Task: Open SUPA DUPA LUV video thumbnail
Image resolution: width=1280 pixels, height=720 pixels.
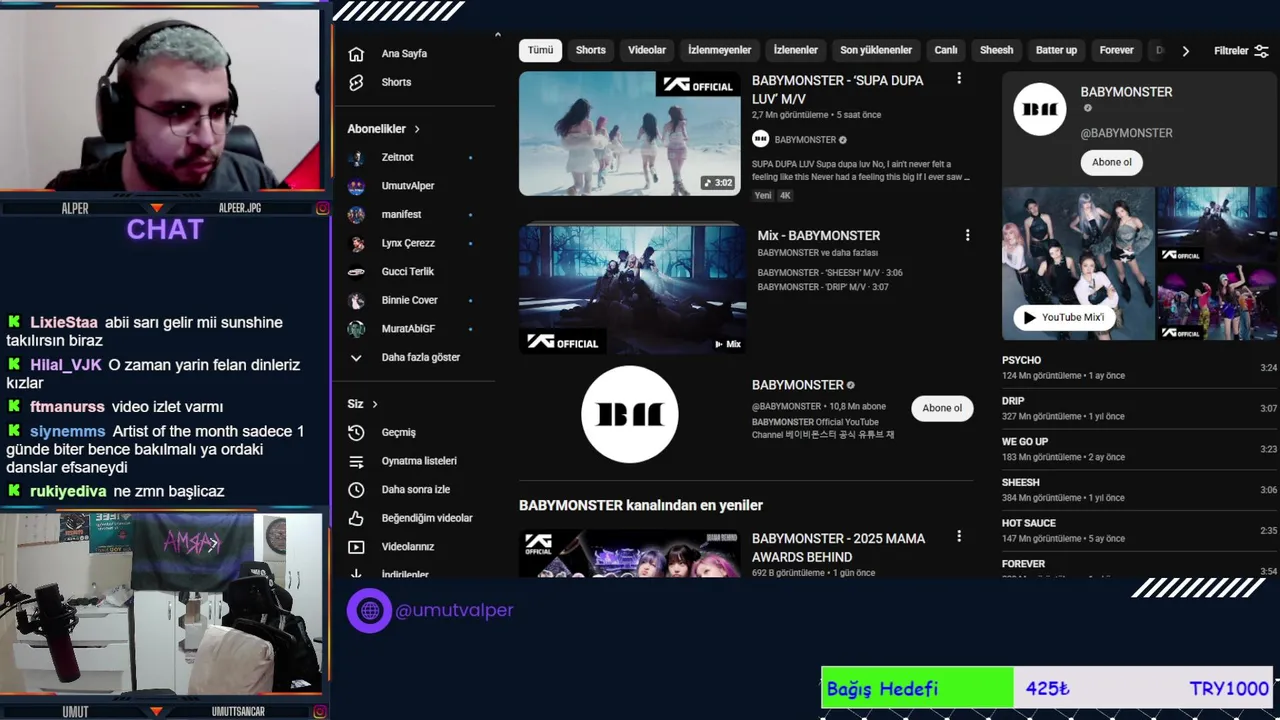Action: coord(630,133)
